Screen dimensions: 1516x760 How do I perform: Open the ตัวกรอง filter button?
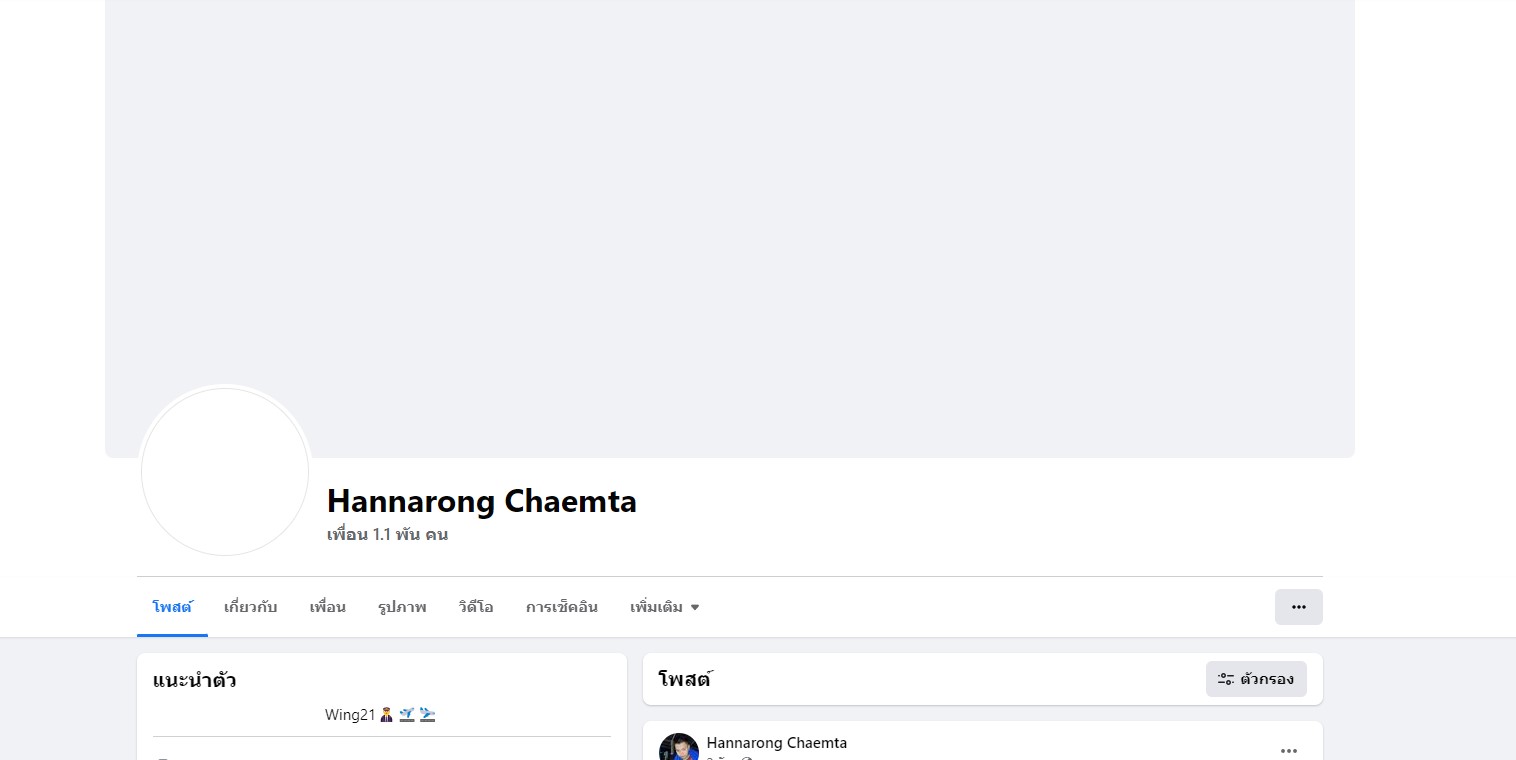1256,679
